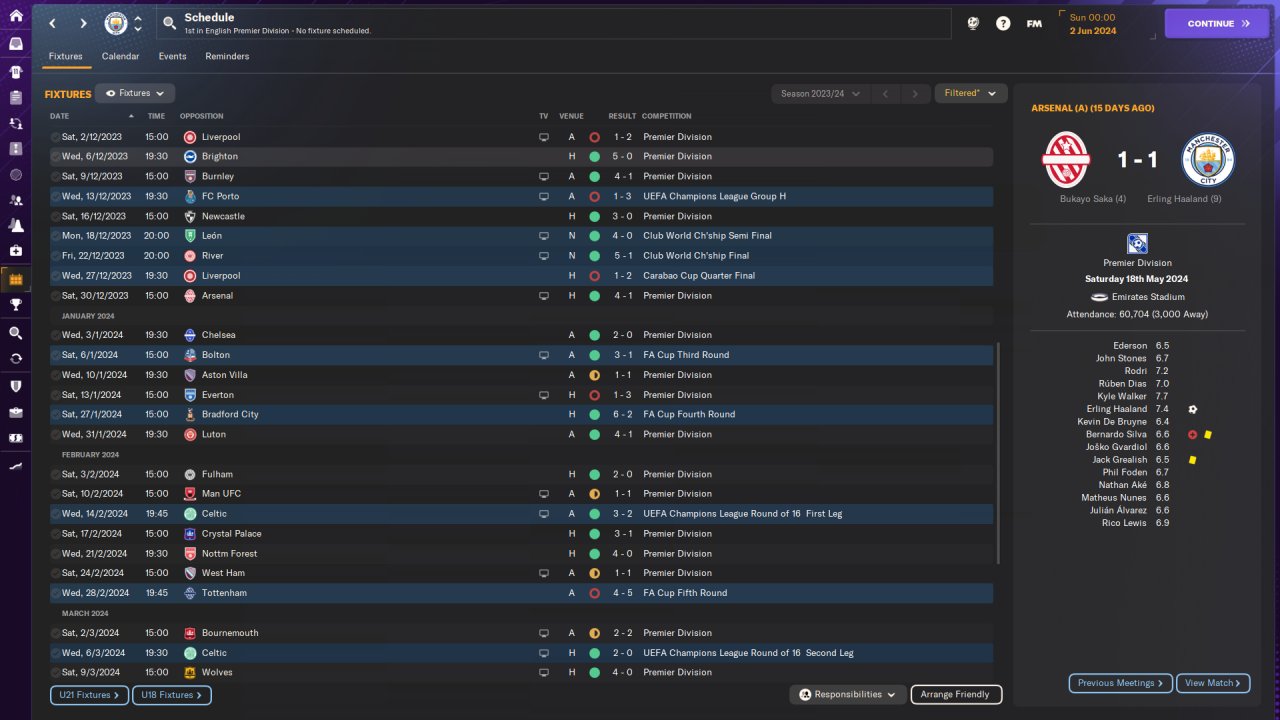
Task: Go forward with the right arrow
Action: tap(83, 23)
